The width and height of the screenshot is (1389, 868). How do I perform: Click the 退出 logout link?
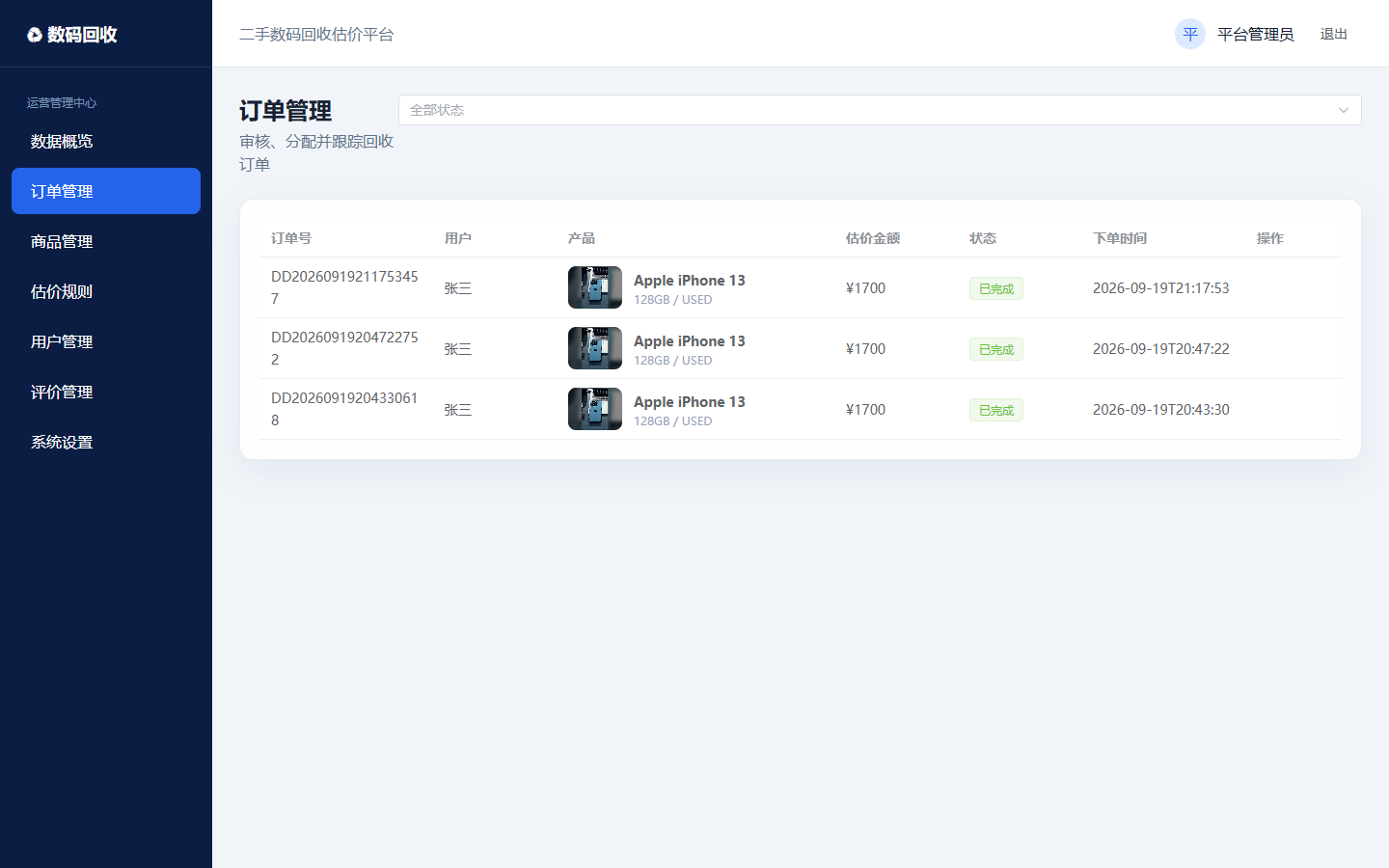tap(1334, 34)
